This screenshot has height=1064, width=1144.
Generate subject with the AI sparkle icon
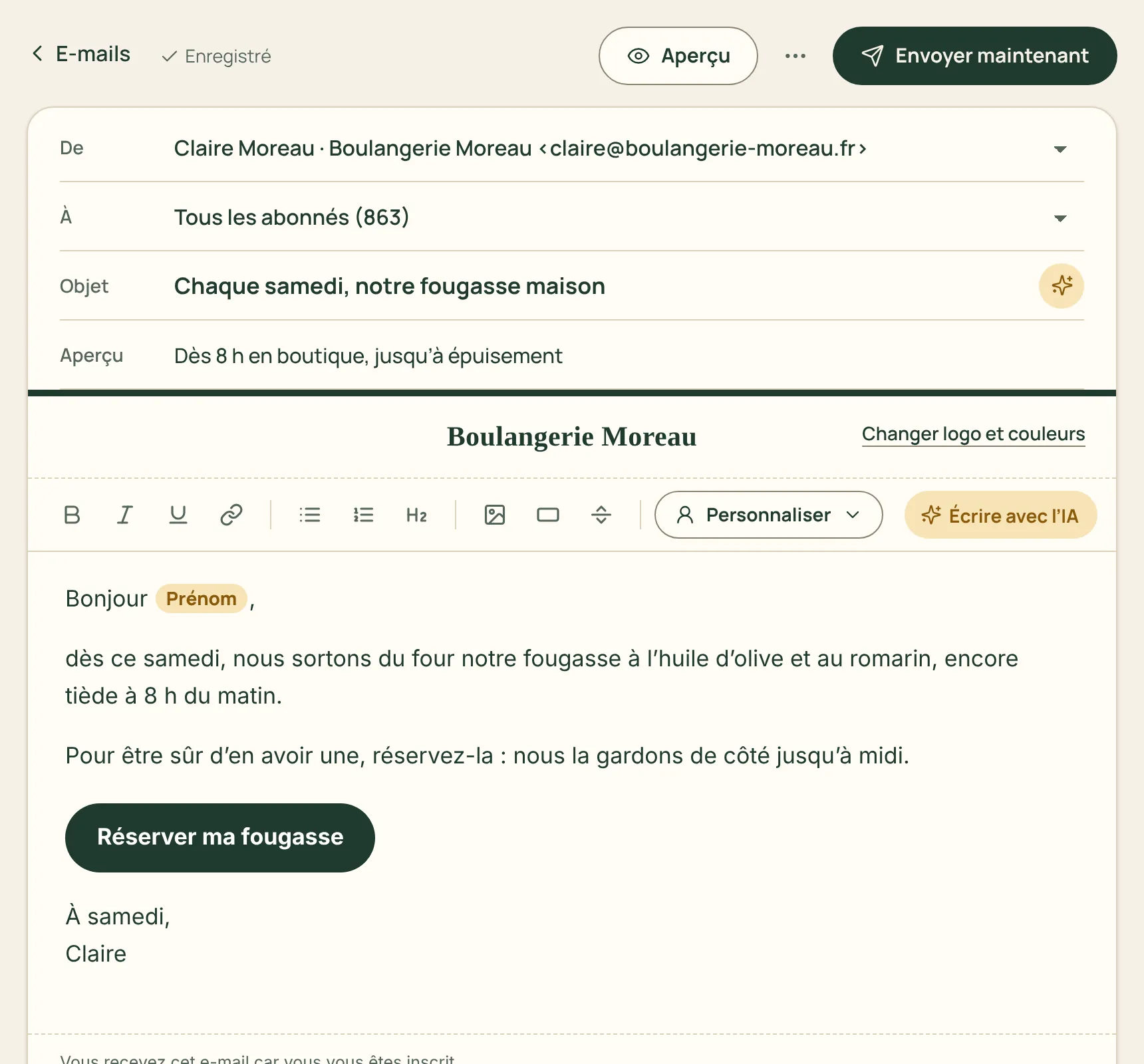pyautogui.click(x=1062, y=286)
